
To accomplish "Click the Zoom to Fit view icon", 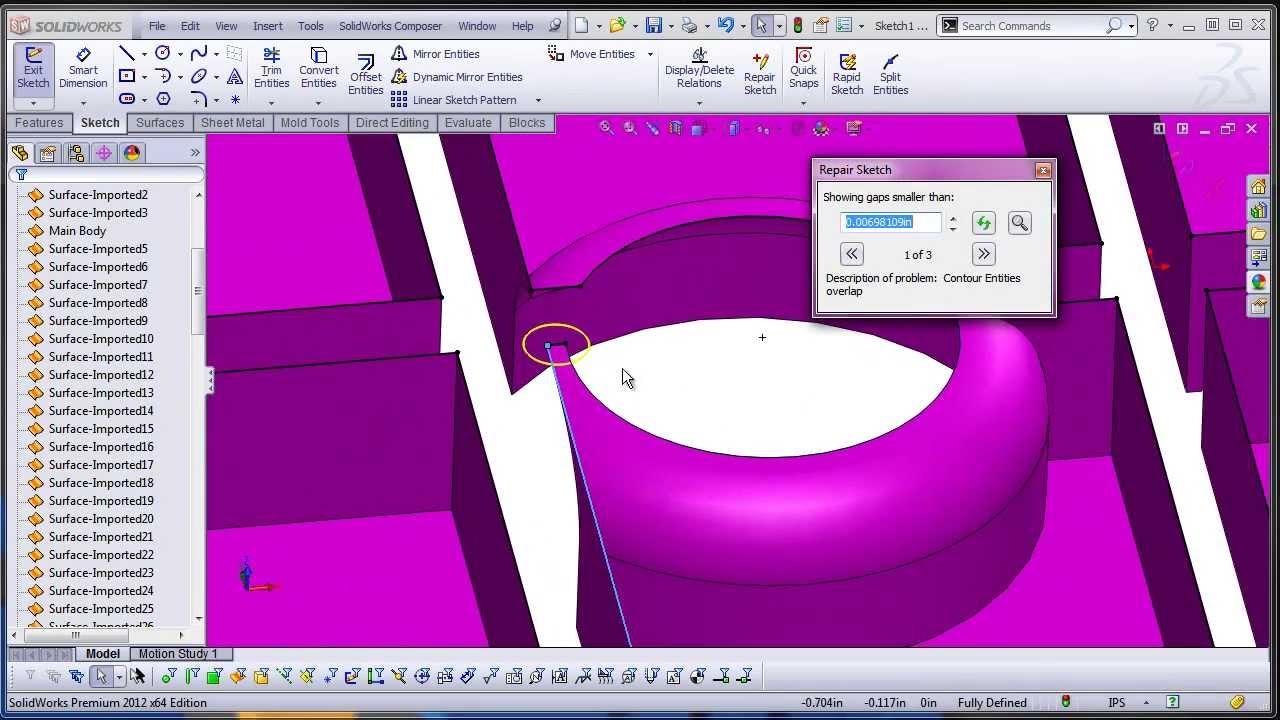I will (x=606, y=128).
